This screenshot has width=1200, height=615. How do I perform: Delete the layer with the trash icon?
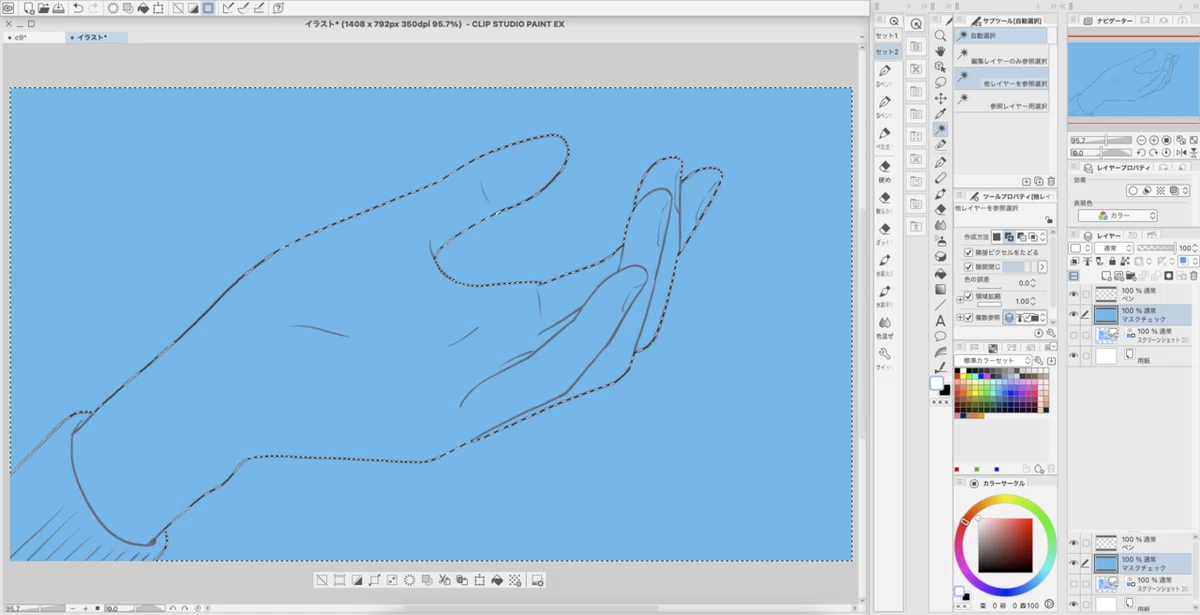[1193, 275]
